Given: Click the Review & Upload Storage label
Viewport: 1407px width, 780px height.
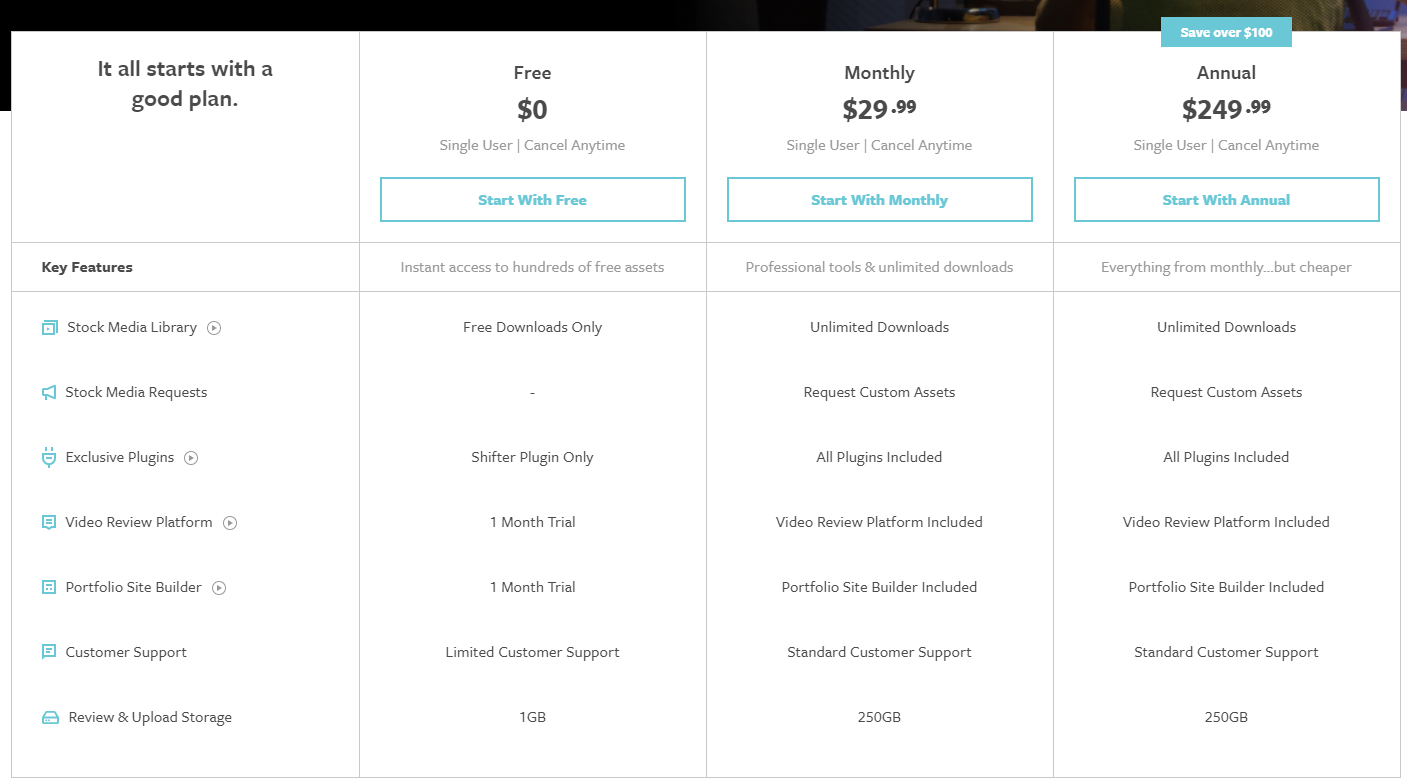Looking at the screenshot, I should (x=150, y=717).
